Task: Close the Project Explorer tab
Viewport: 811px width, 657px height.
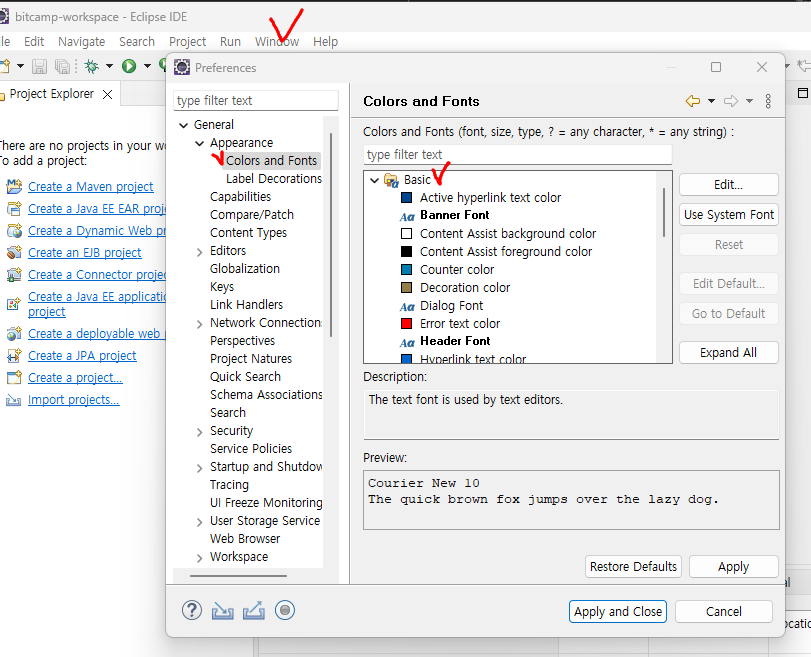Action: click(x=108, y=94)
